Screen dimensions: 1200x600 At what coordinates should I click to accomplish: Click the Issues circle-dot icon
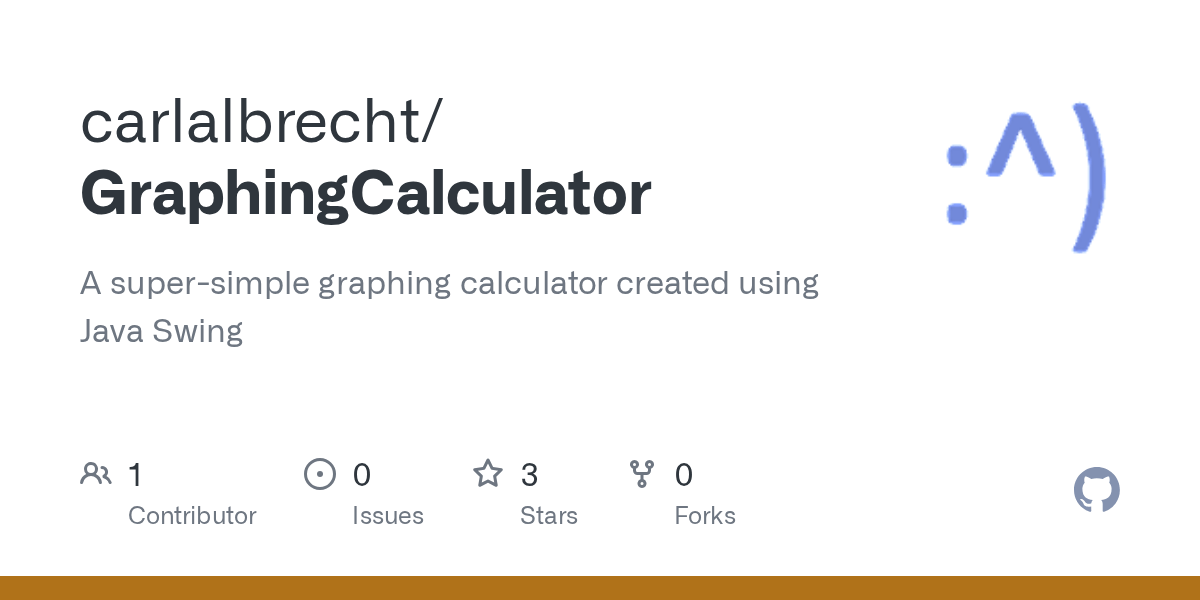click(319, 474)
